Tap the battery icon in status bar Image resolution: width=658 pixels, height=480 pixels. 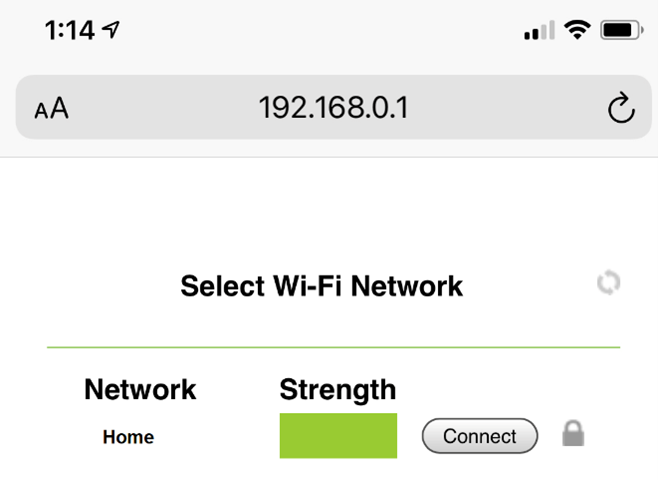622,31
